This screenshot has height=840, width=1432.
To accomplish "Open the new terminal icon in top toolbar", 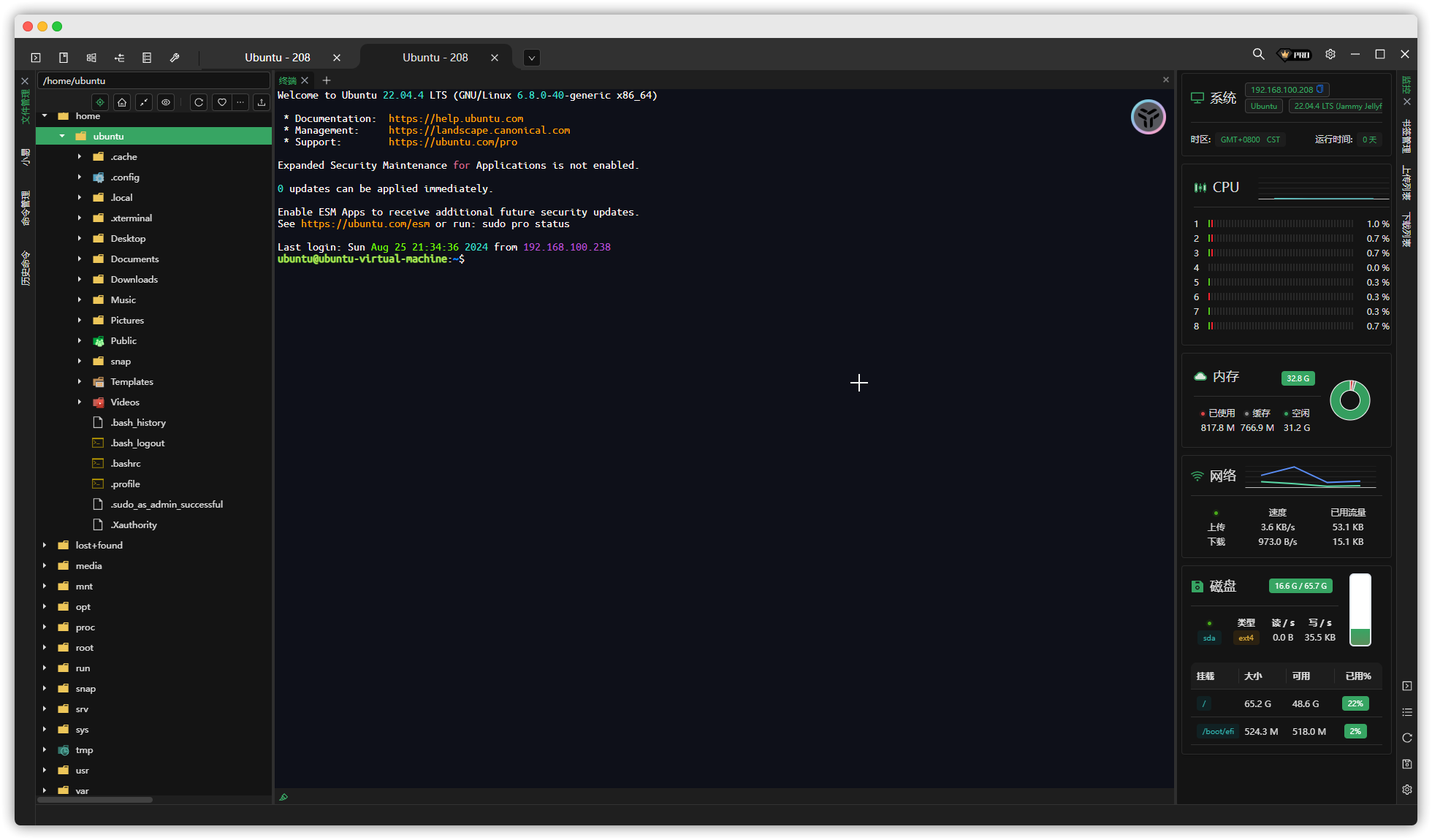I will [36, 58].
